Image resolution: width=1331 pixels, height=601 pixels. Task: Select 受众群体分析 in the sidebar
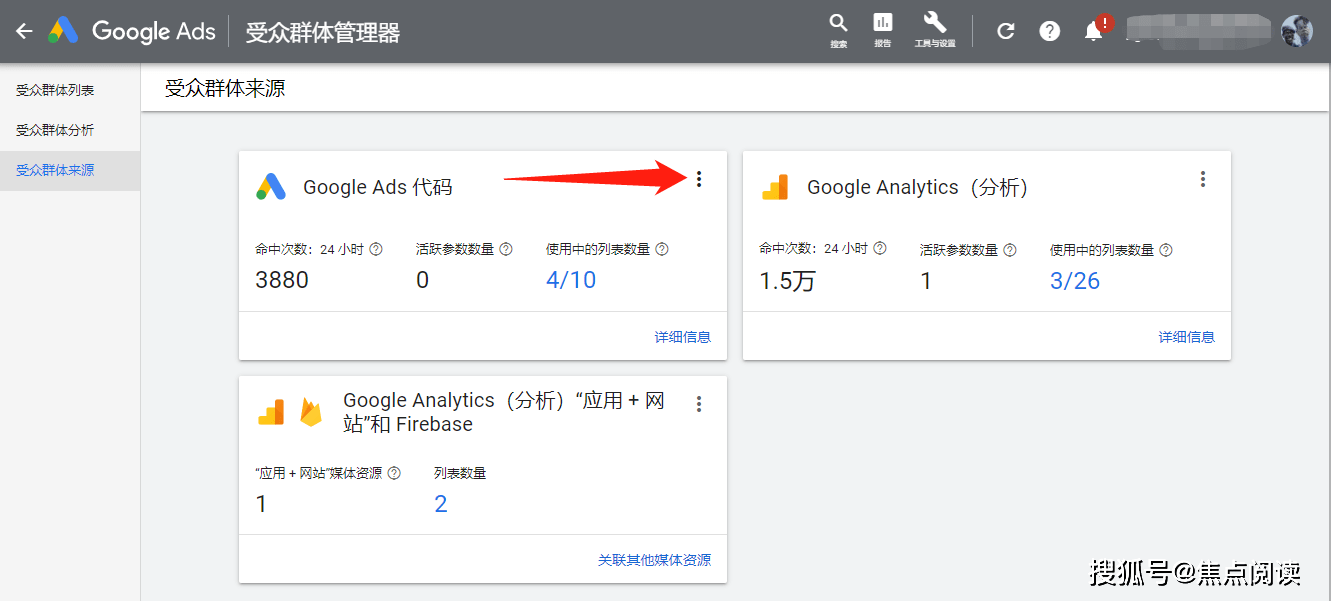55,130
